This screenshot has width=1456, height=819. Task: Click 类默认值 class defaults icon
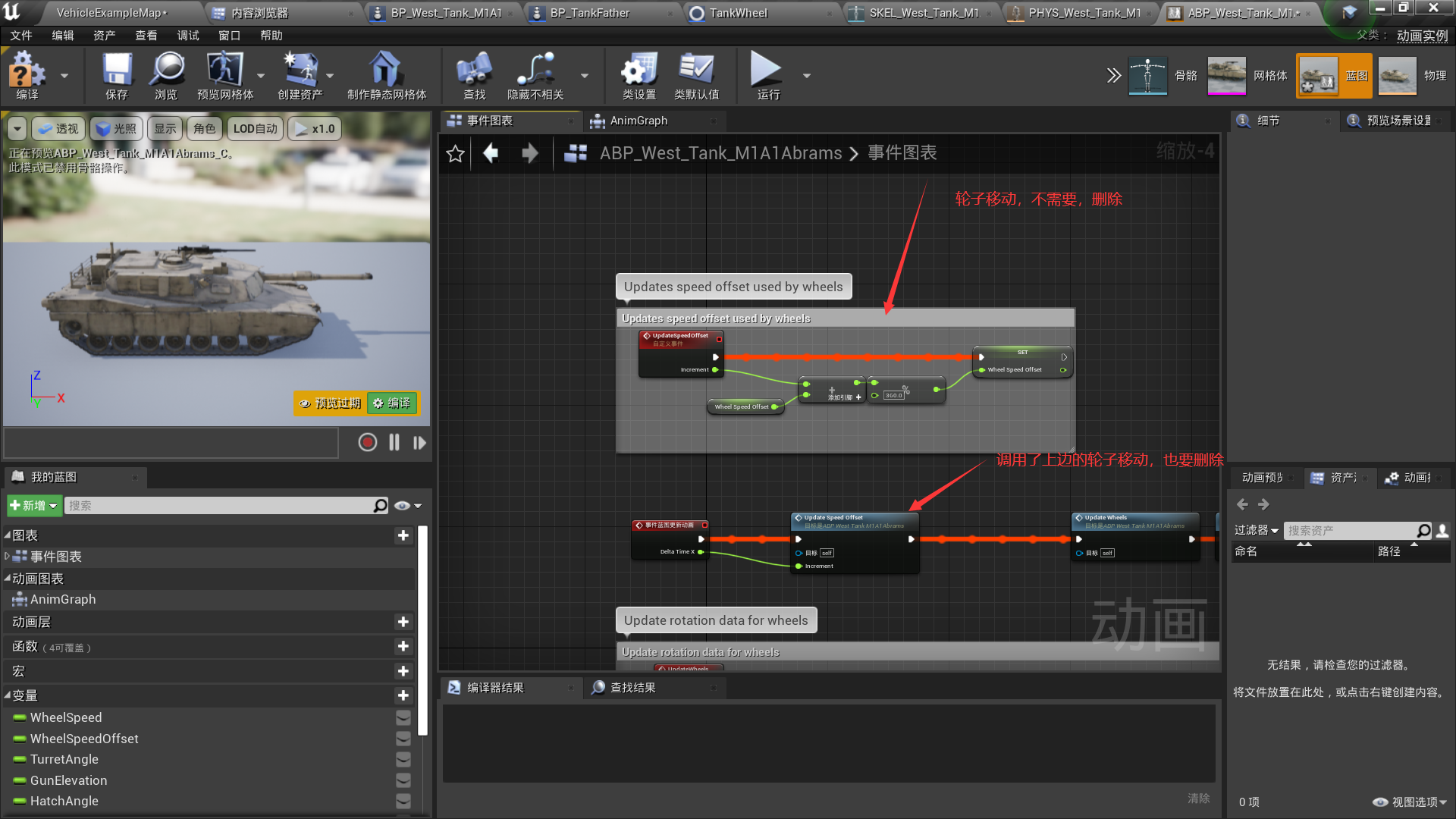pos(696,74)
